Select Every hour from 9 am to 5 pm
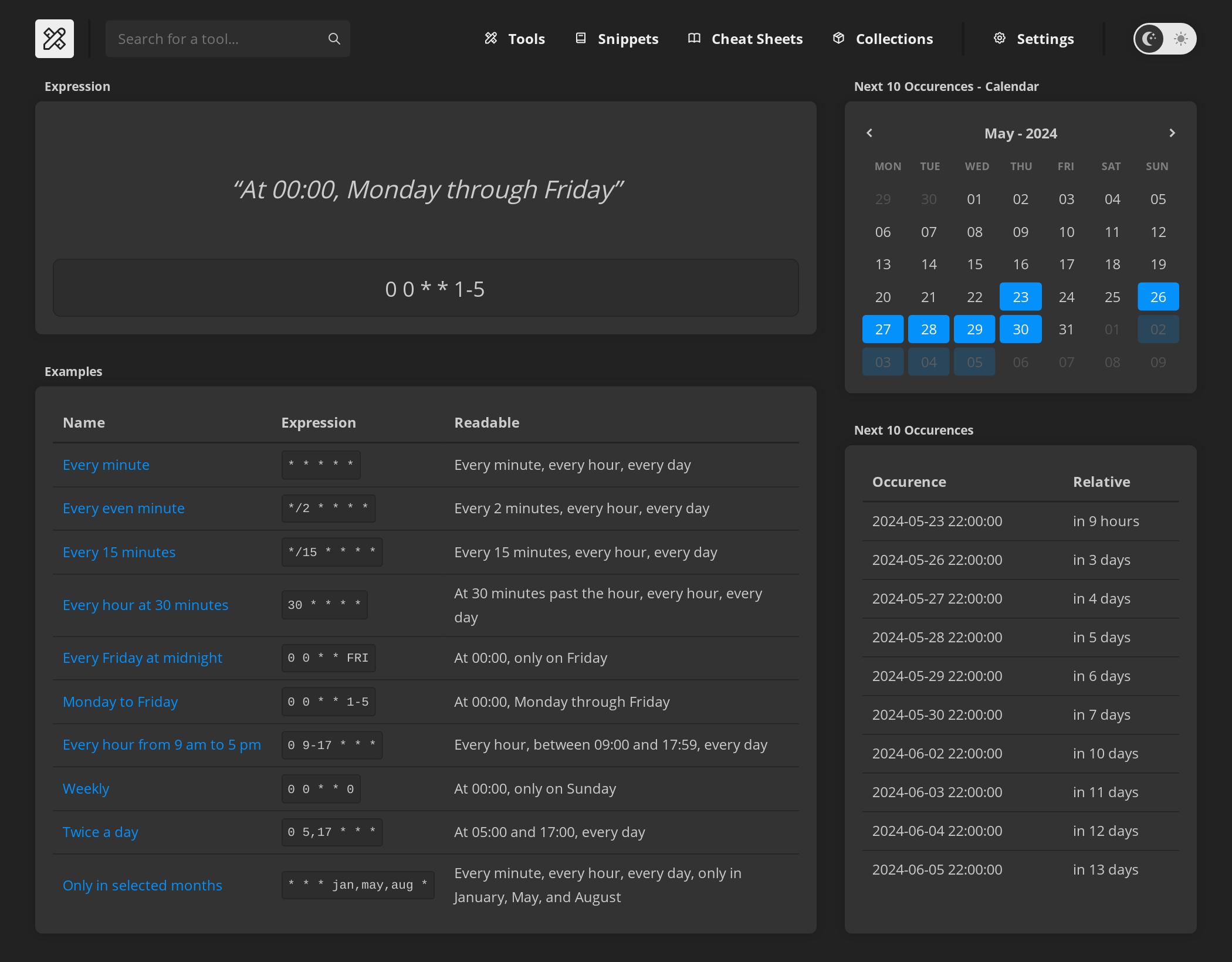The width and height of the screenshot is (1232, 962). pos(162,744)
